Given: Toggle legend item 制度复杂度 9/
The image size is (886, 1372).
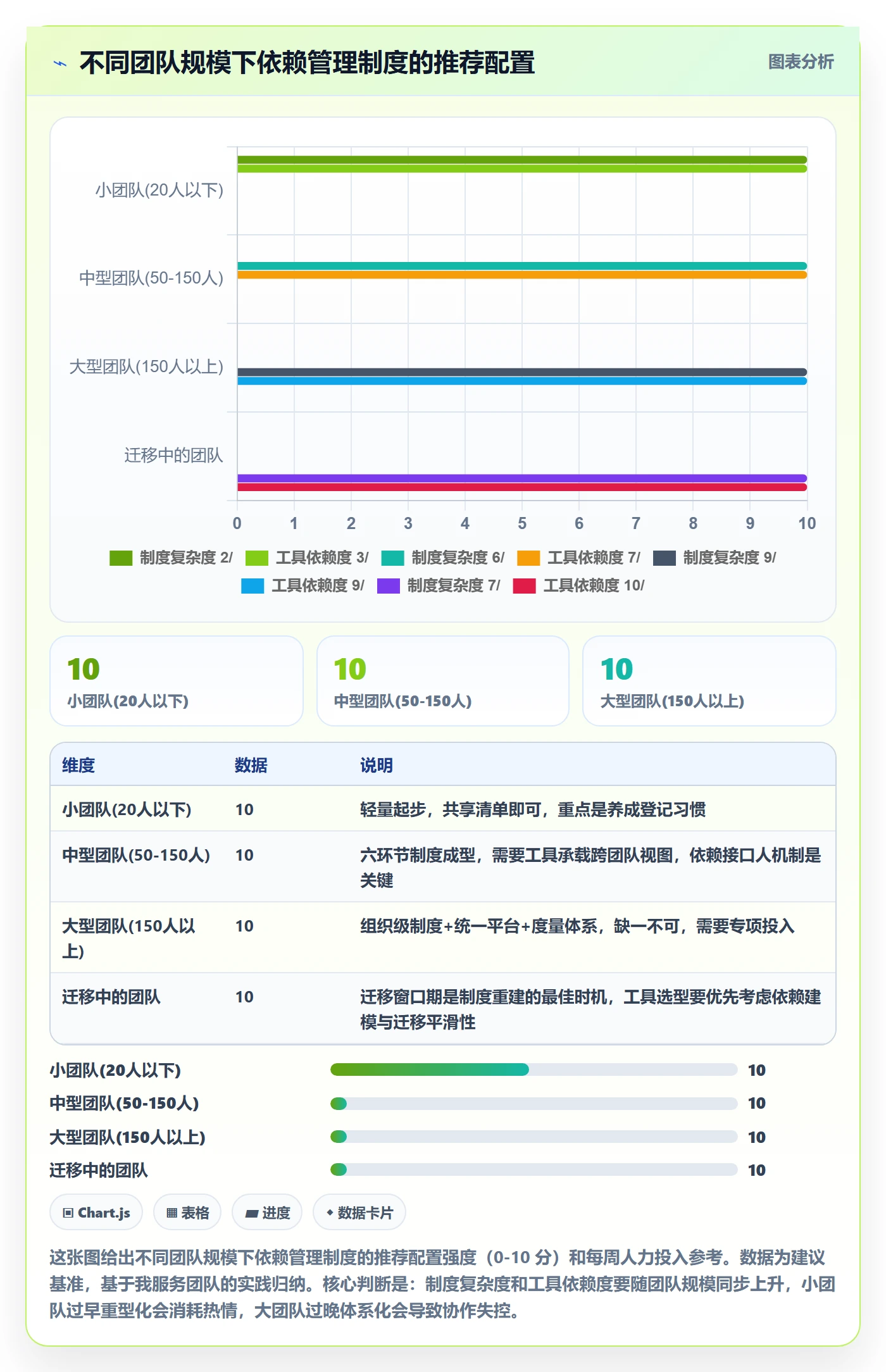Looking at the screenshot, I should click(x=714, y=558).
